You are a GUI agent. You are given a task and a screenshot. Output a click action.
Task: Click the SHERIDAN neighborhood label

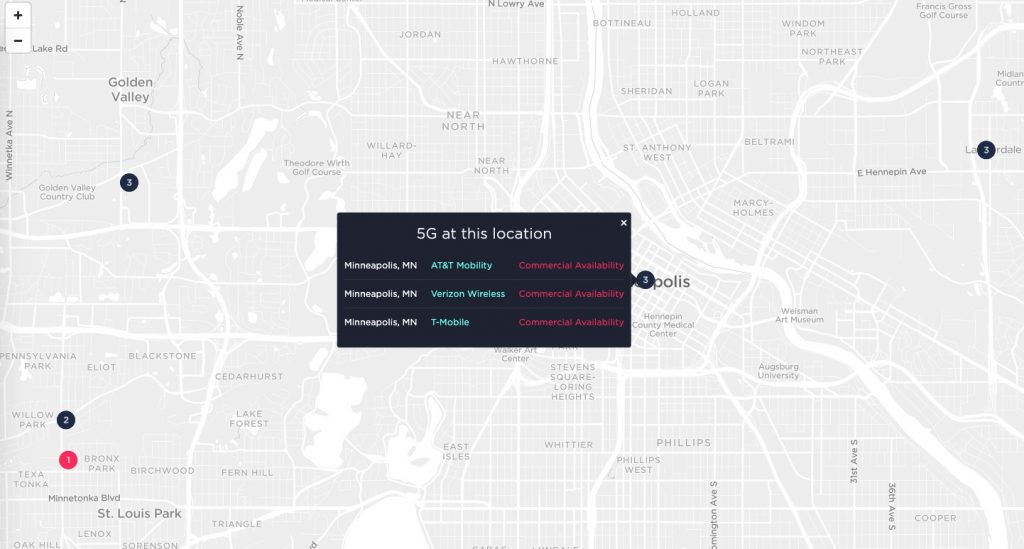click(x=647, y=91)
